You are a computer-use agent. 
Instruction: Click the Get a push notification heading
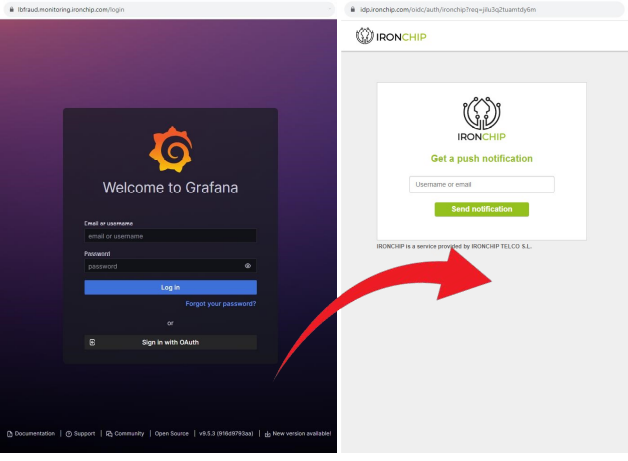pyautogui.click(x=482, y=159)
